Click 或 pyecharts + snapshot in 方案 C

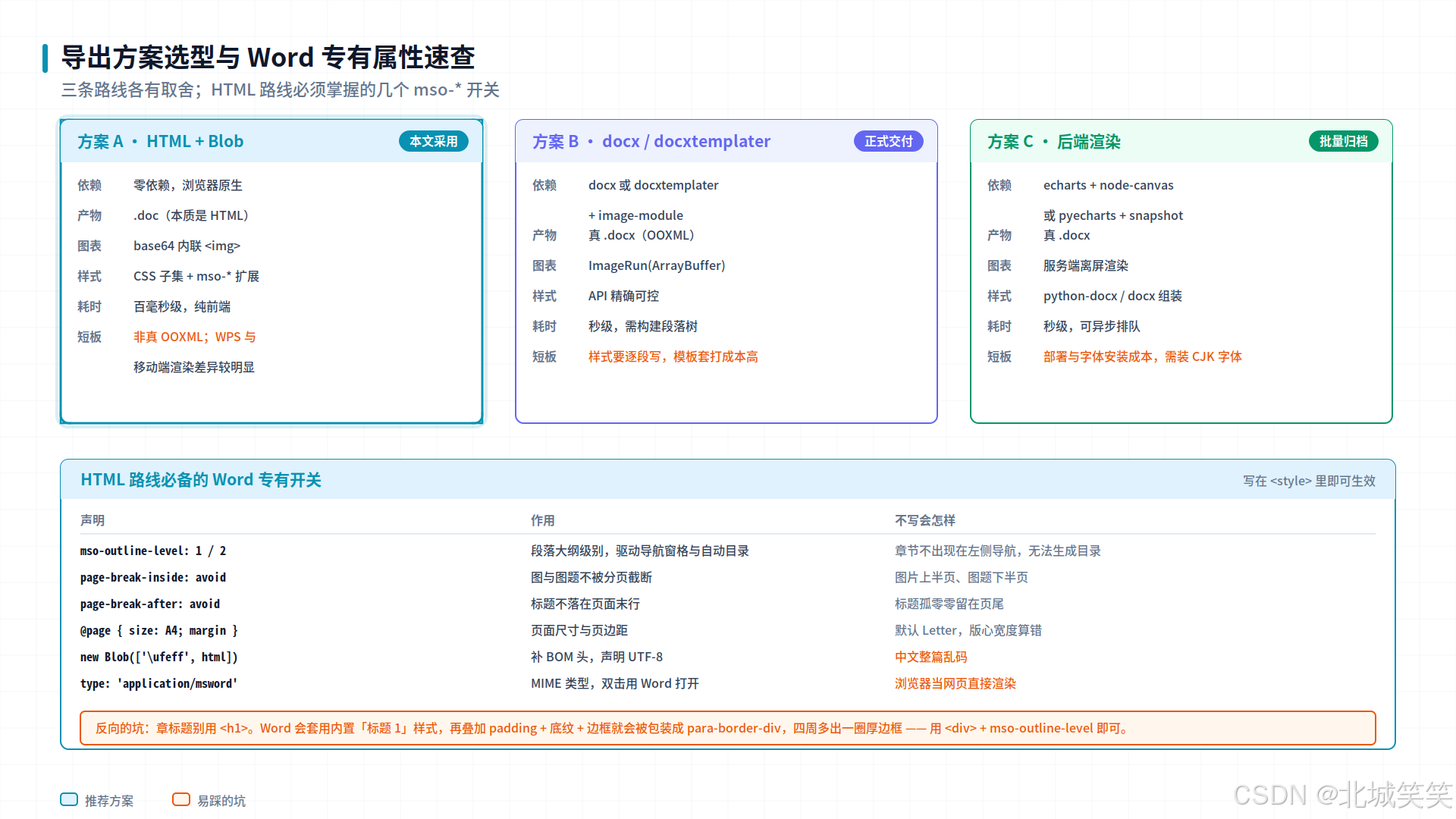[x=1113, y=215]
